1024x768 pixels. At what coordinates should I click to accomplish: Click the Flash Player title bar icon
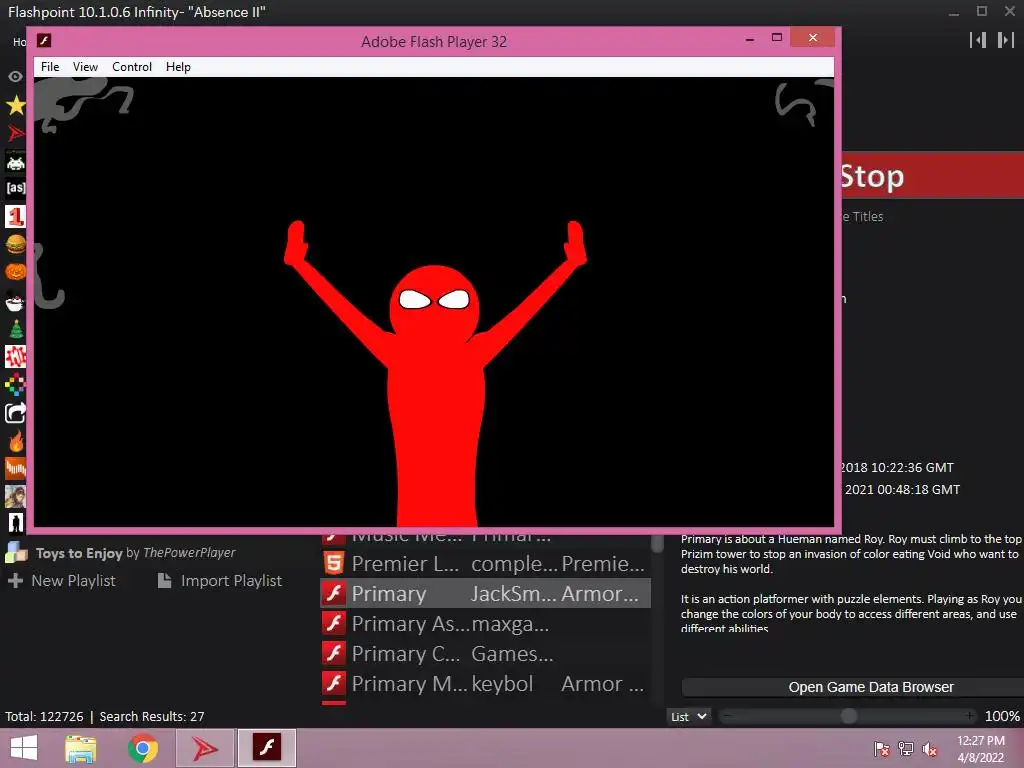[x=44, y=40]
